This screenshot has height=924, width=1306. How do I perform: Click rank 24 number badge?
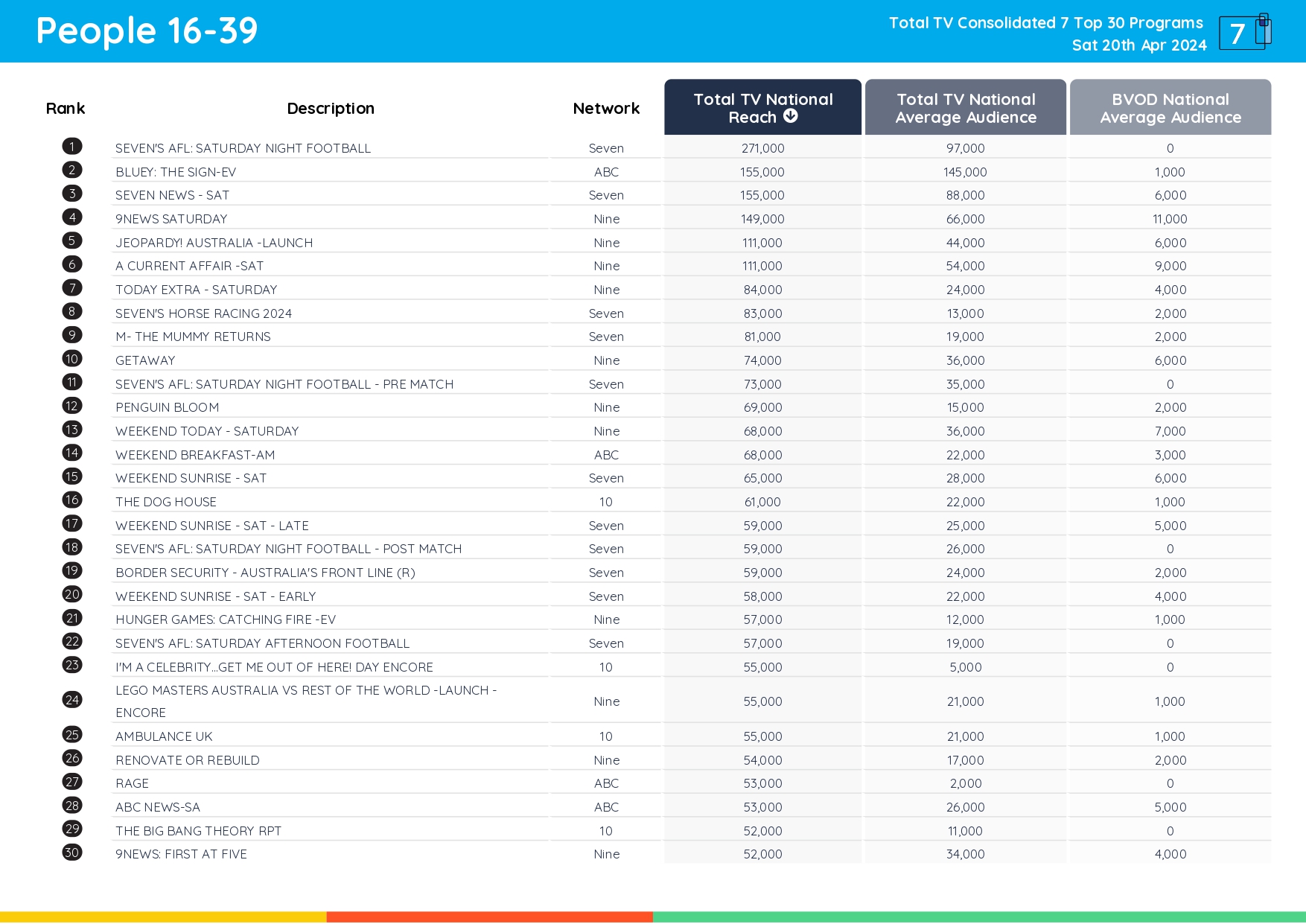point(72,700)
